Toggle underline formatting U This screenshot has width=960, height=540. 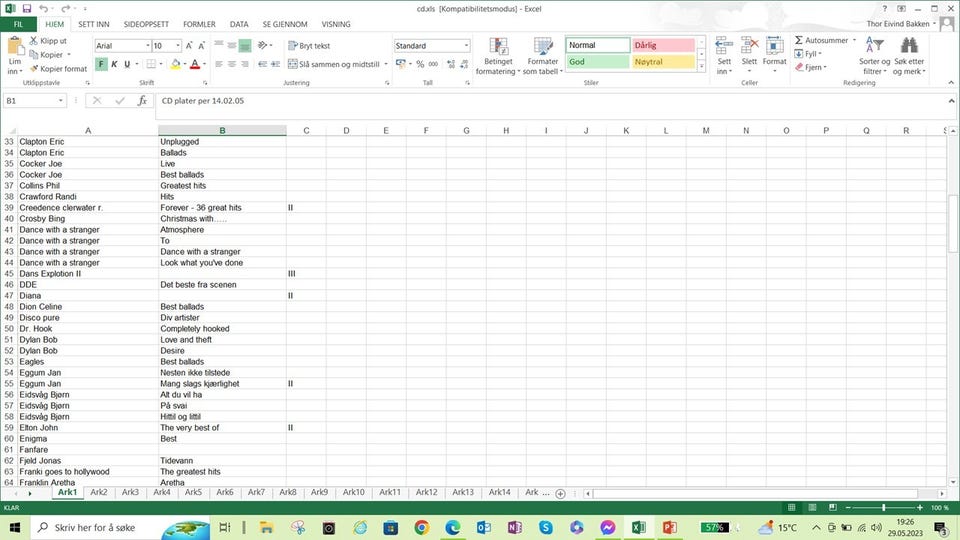[127, 64]
